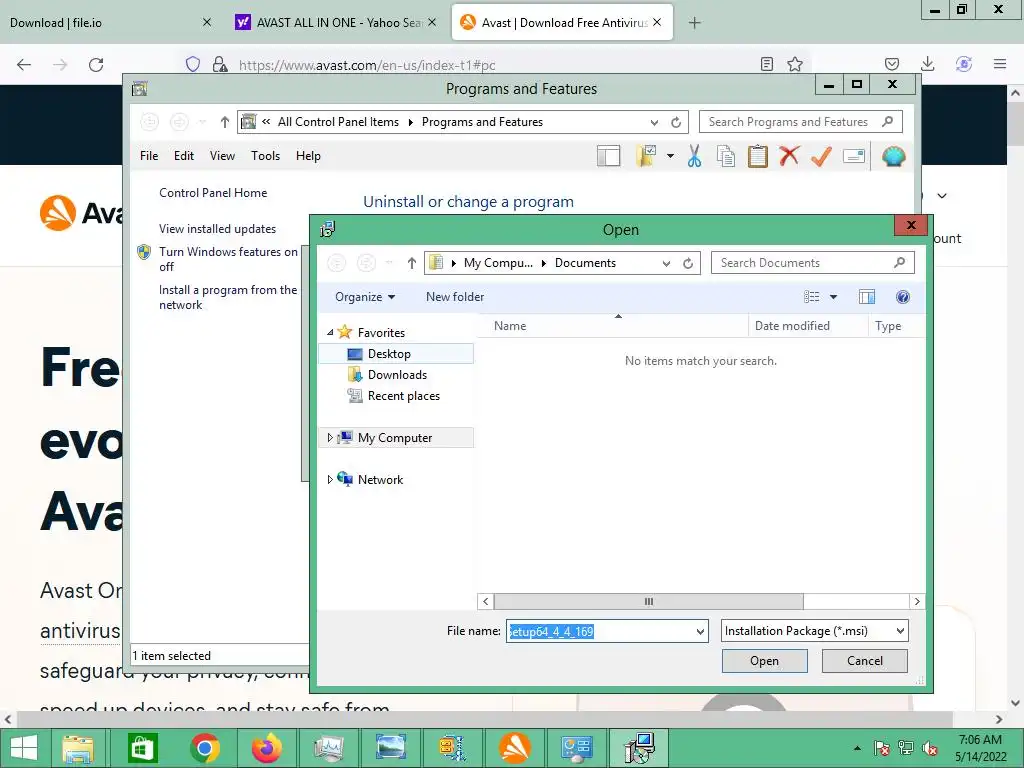
Task: Click the horizontal scrollbar in file list
Action: click(x=648, y=601)
